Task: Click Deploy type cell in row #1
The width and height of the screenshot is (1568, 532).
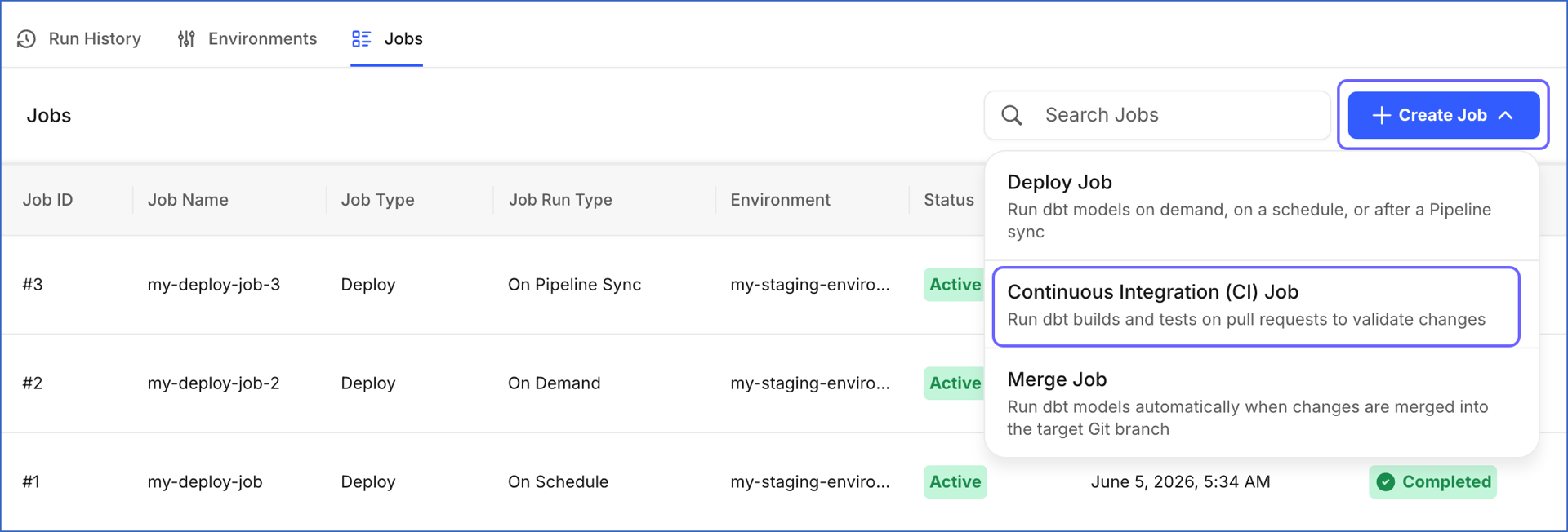Action: pos(368,482)
